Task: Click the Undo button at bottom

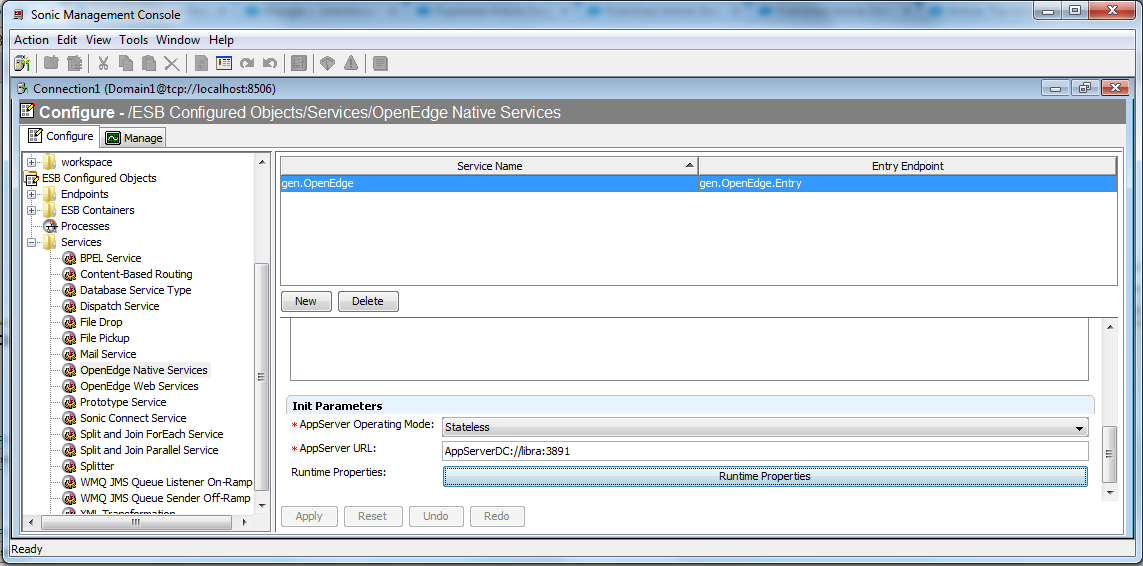Action: 436,516
